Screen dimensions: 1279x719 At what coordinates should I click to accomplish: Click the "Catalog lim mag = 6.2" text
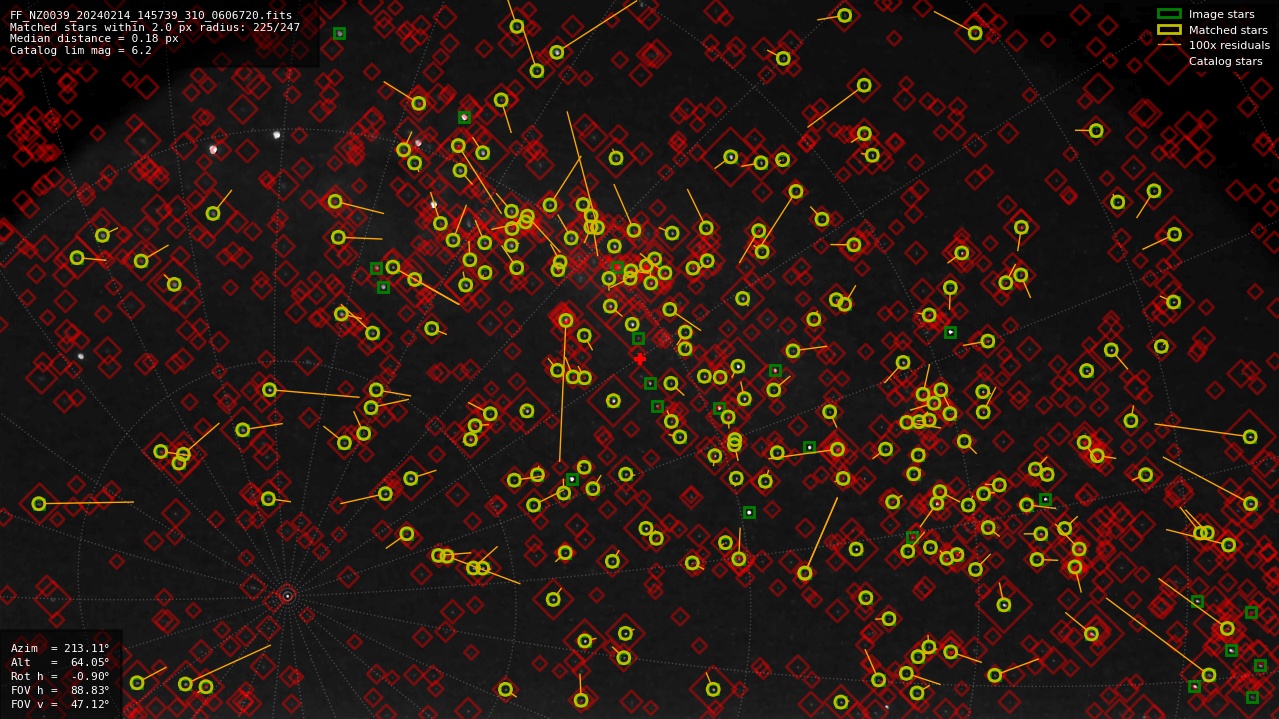pyautogui.click(x=81, y=50)
